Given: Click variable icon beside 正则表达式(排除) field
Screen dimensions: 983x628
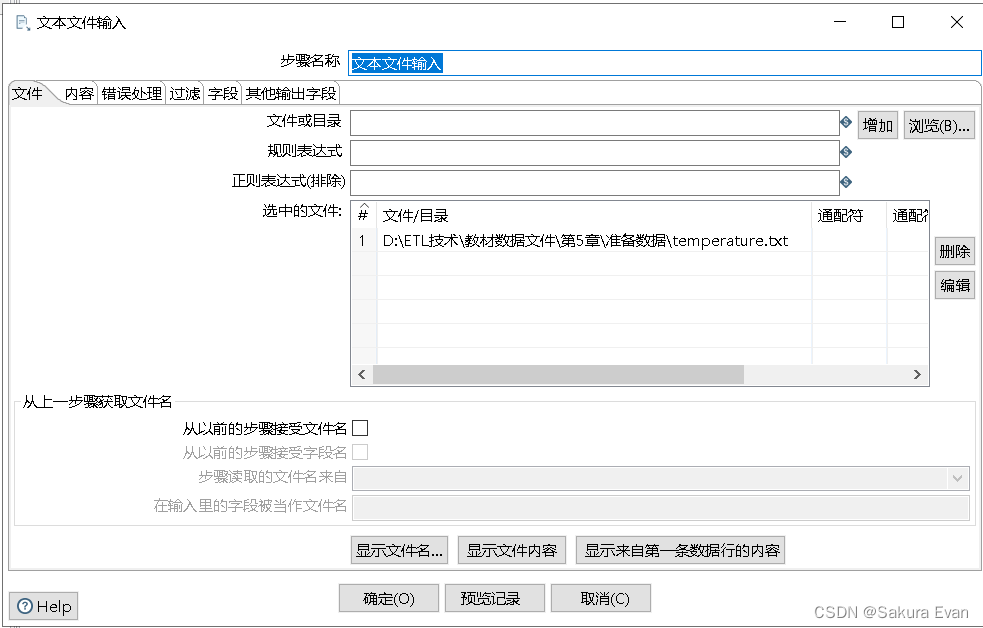Looking at the screenshot, I should coord(846,182).
